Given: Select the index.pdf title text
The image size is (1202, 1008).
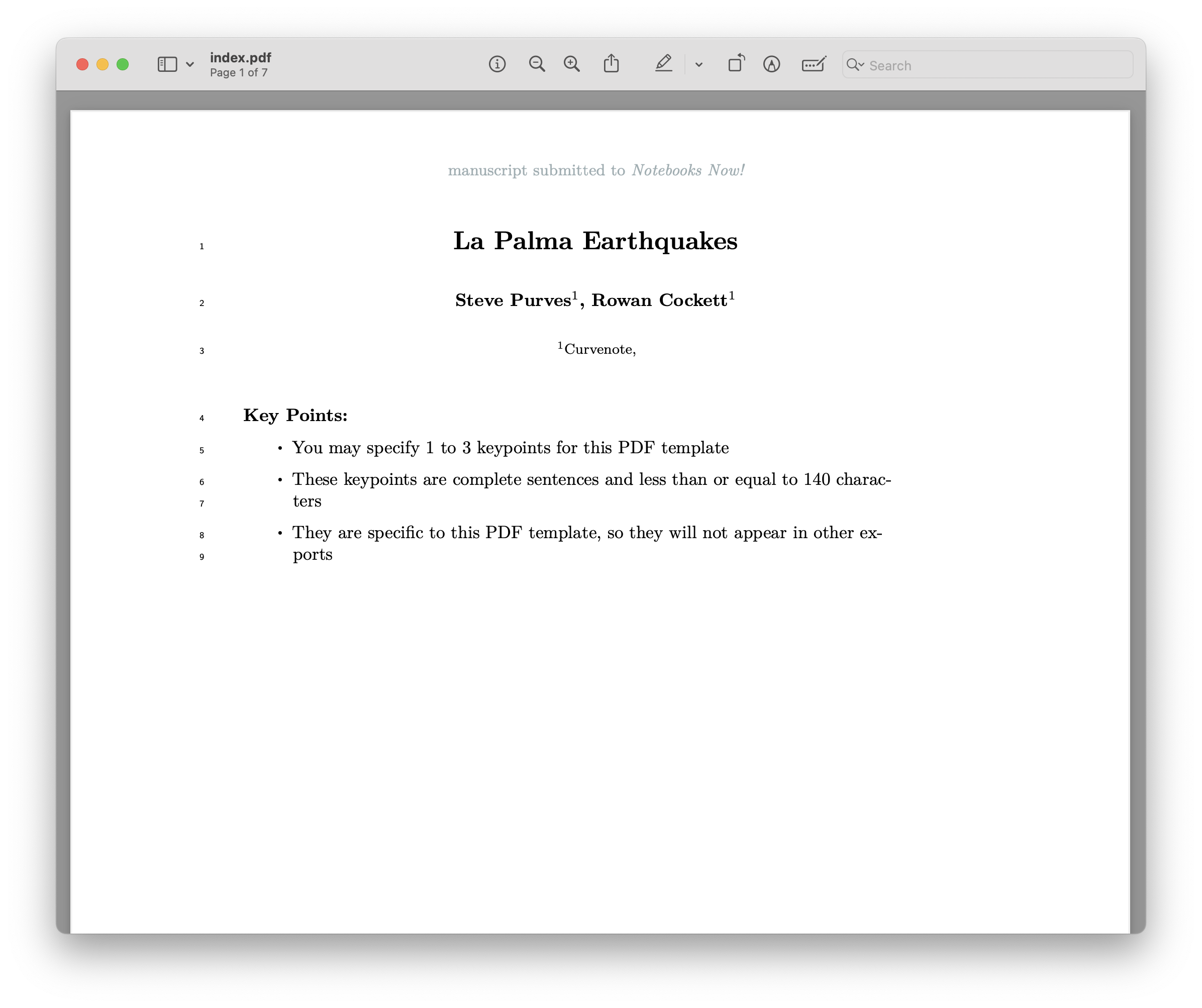Looking at the screenshot, I should (x=240, y=57).
